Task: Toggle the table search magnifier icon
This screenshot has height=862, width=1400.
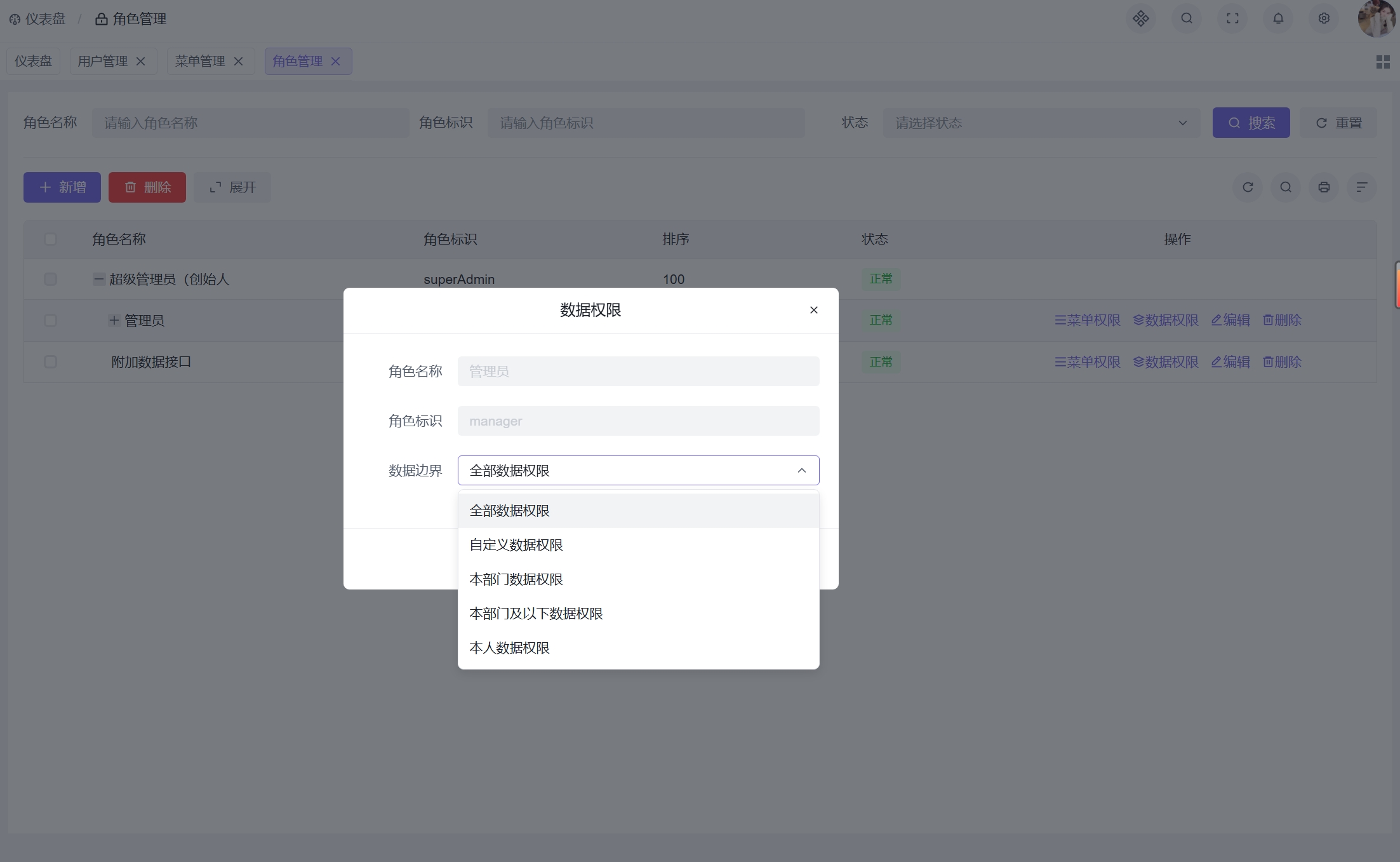Action: (1286, 187)
